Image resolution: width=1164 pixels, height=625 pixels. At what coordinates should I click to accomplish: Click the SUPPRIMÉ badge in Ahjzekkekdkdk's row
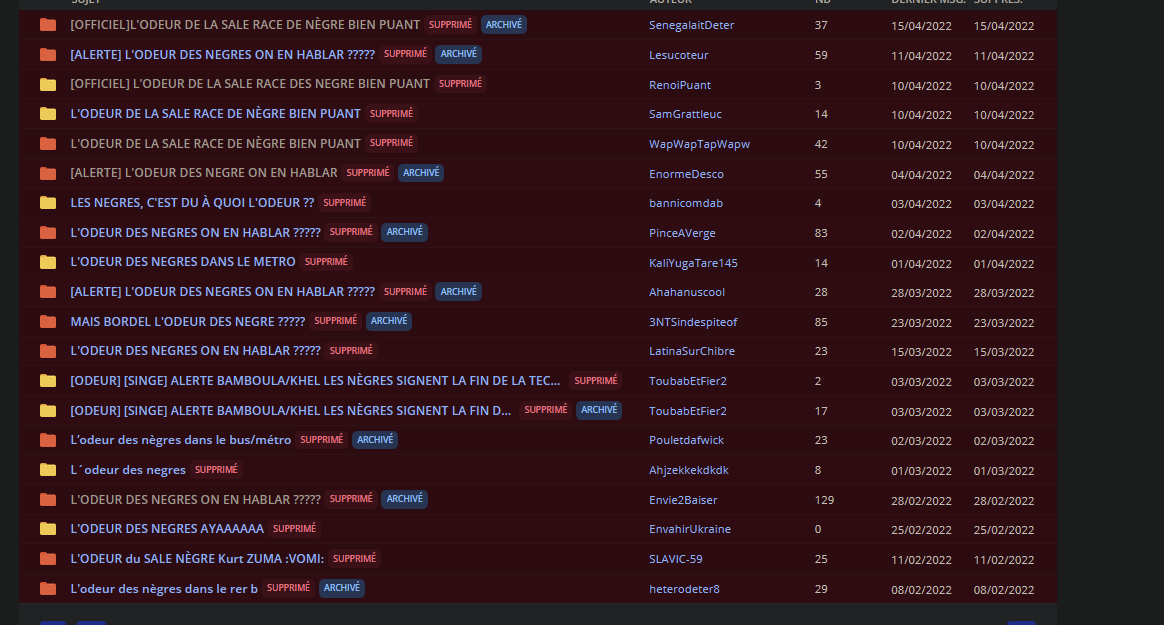(216, 470)
